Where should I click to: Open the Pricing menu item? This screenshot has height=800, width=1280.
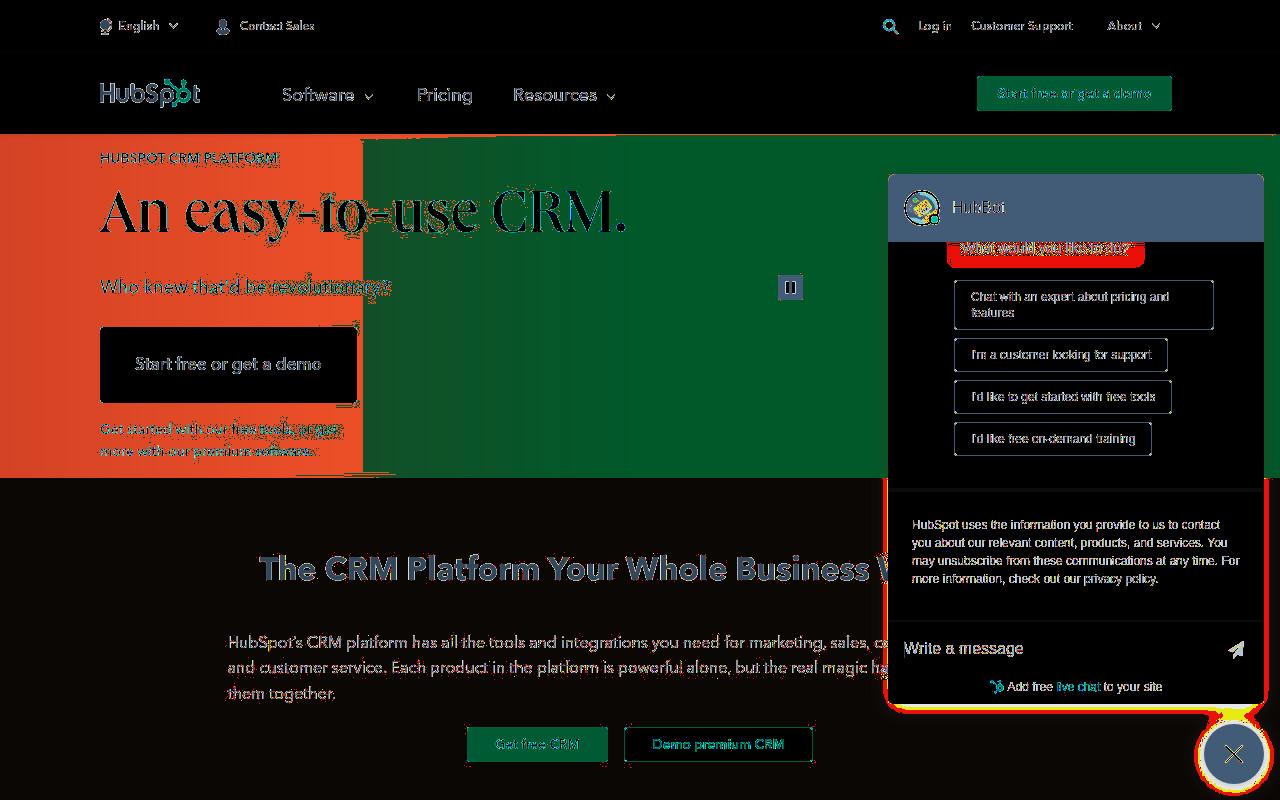click(444, 95)
